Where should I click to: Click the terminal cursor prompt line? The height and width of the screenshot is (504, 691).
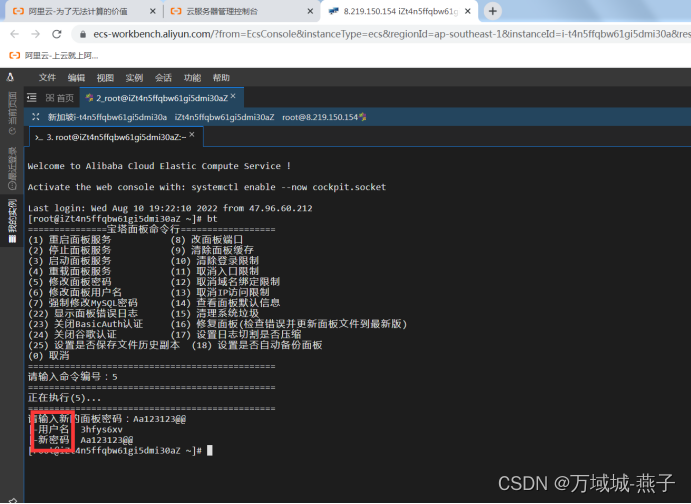point(120,451)
